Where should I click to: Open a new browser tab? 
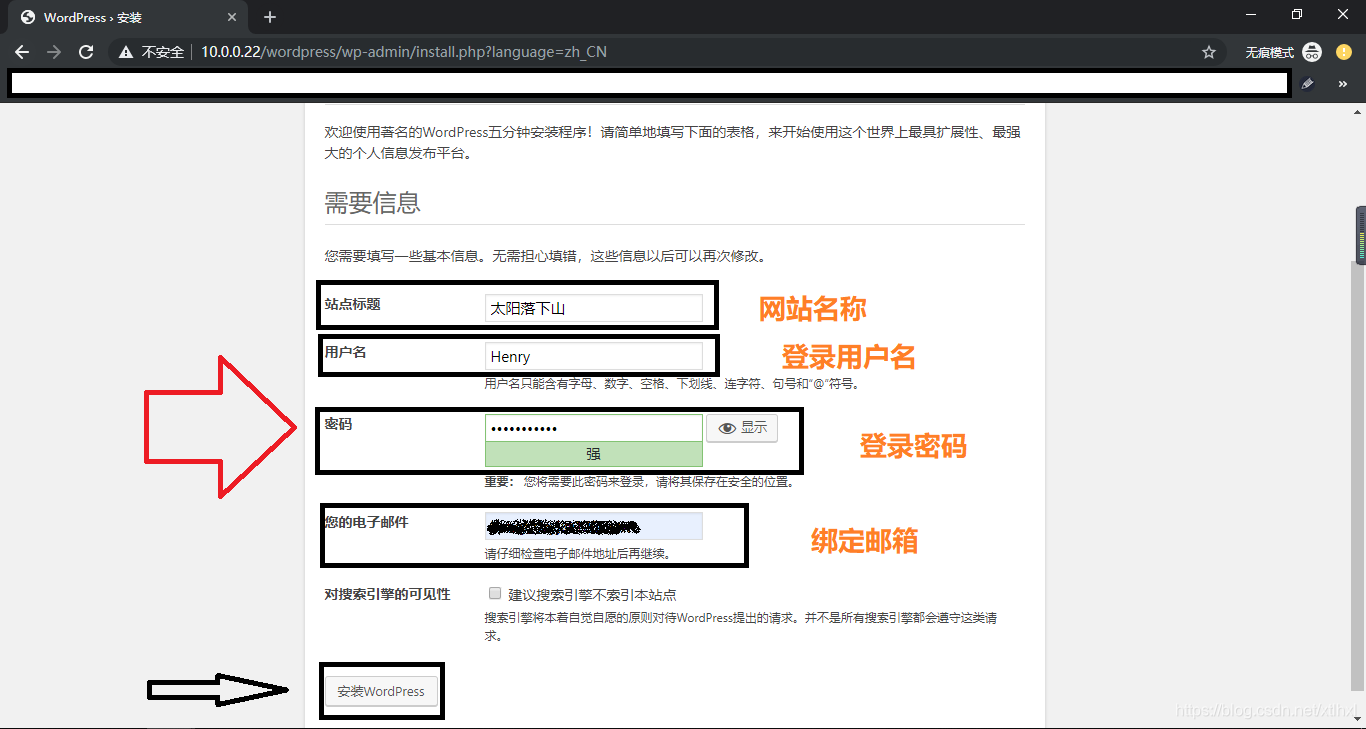click(270, 17)
